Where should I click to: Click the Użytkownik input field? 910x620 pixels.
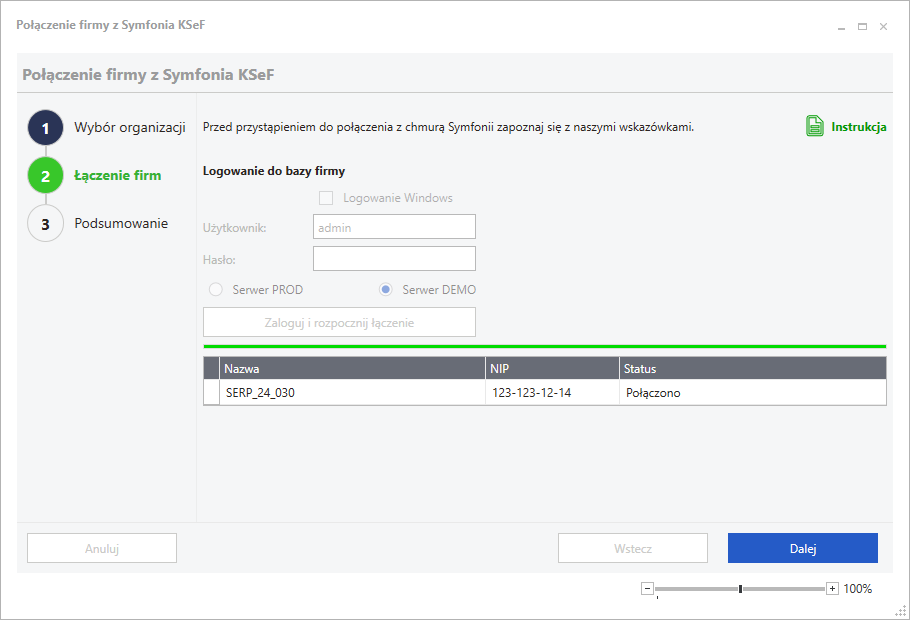394,227
